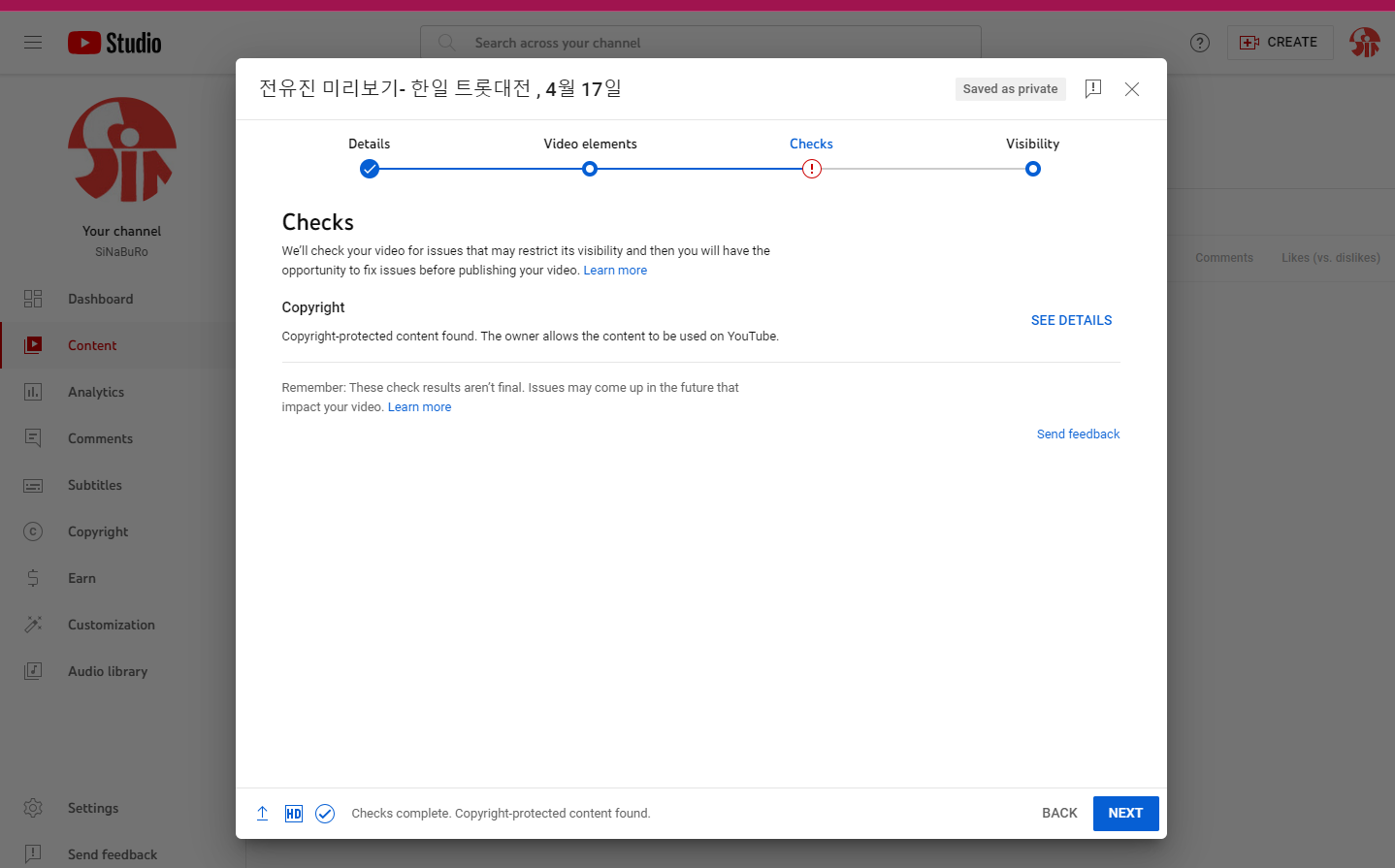The height and width of the screenshot is (868, 1395).
Task: Open the hamburger navigation menu
Action: (33, 43)
